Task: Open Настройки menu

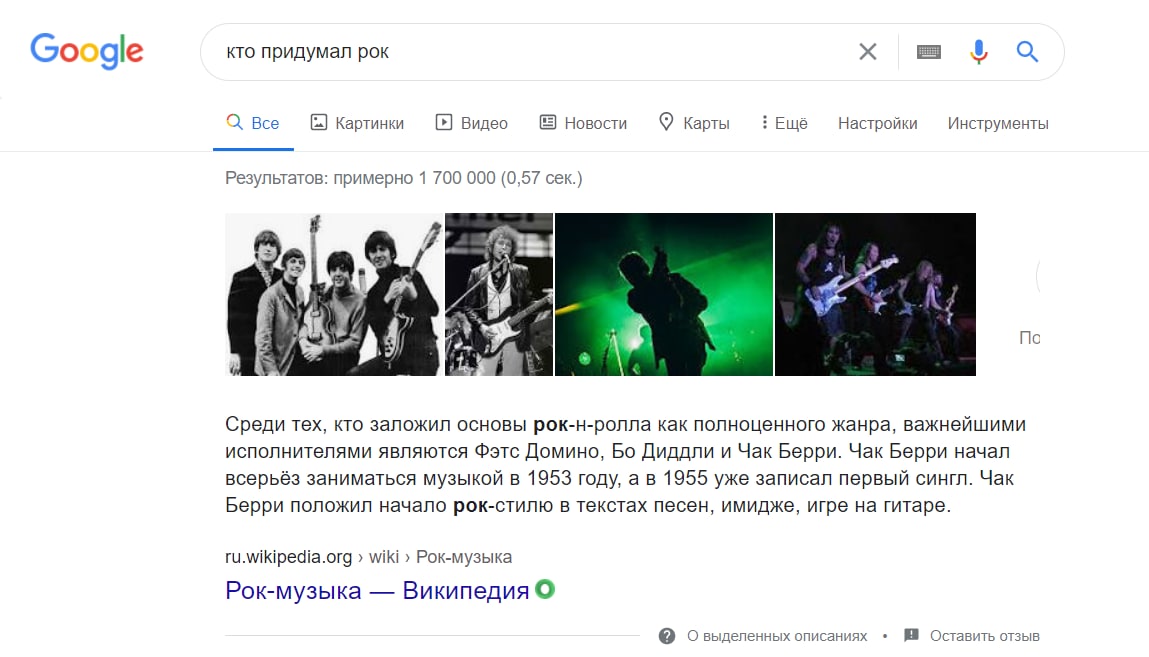Action: pyautogui.click(x=877, y=123)
